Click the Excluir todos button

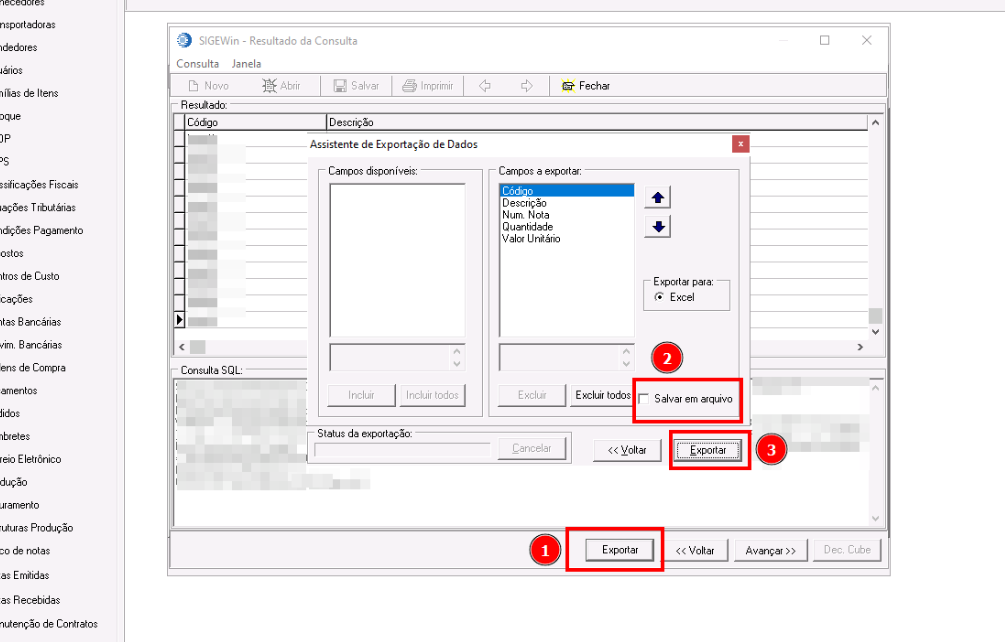602,395
